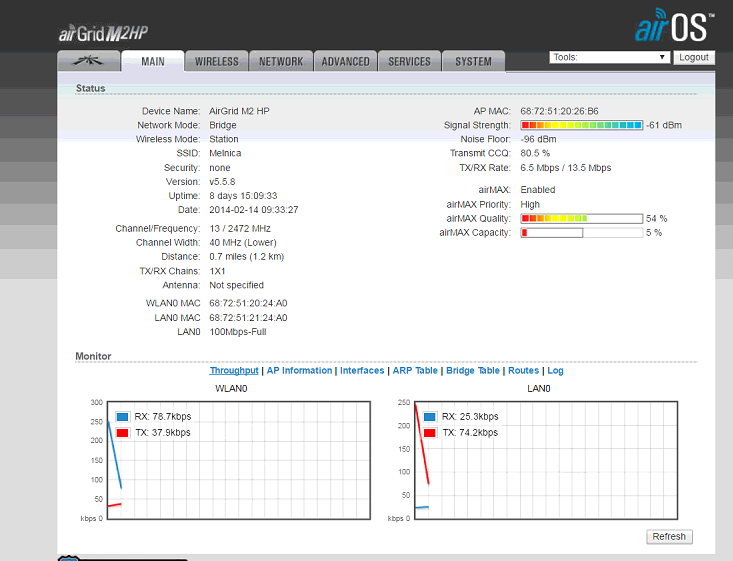Go to the SYSTEM tab

point(474,61)
